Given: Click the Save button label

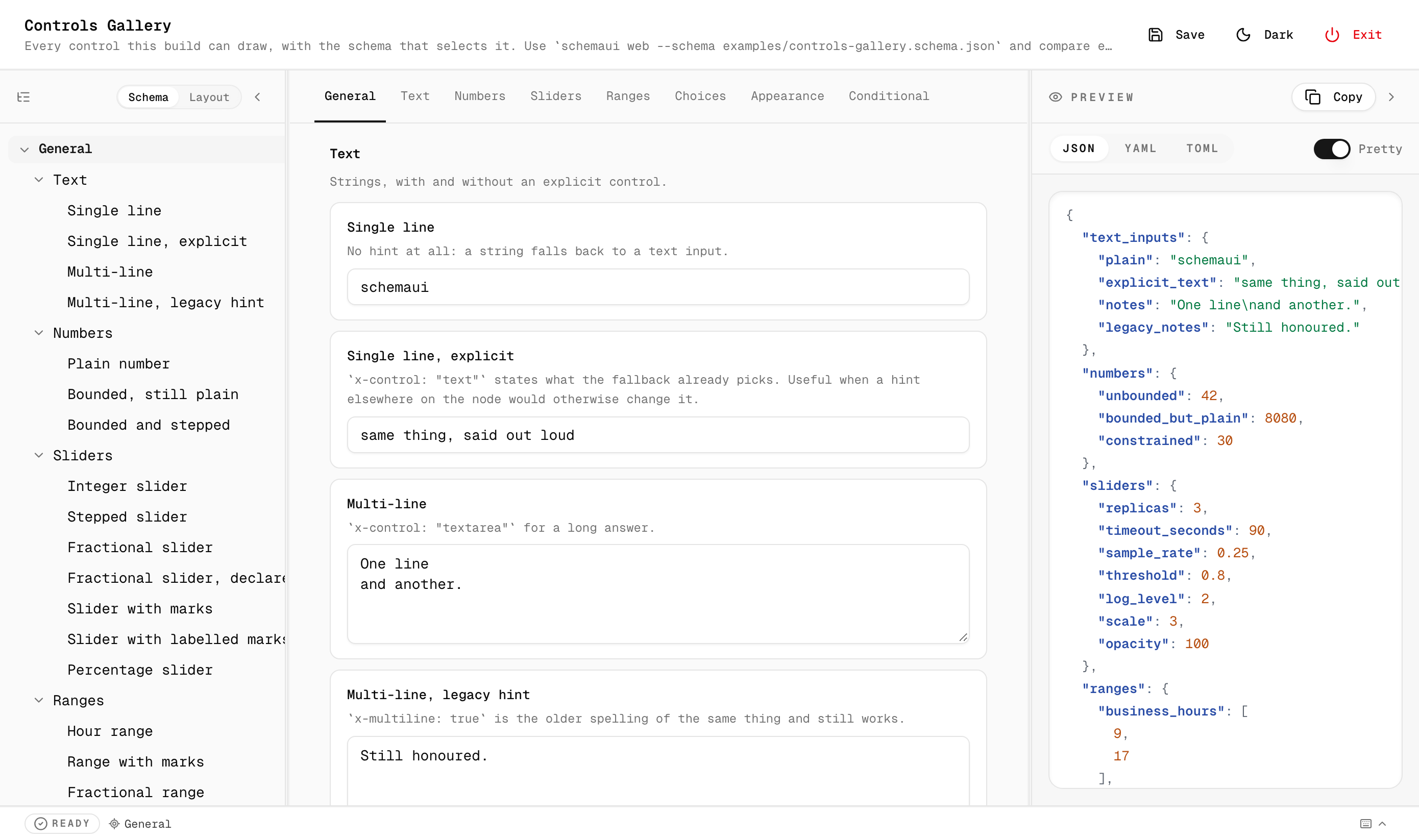Looking at the screenshot, I should [x=1190, y=35].
